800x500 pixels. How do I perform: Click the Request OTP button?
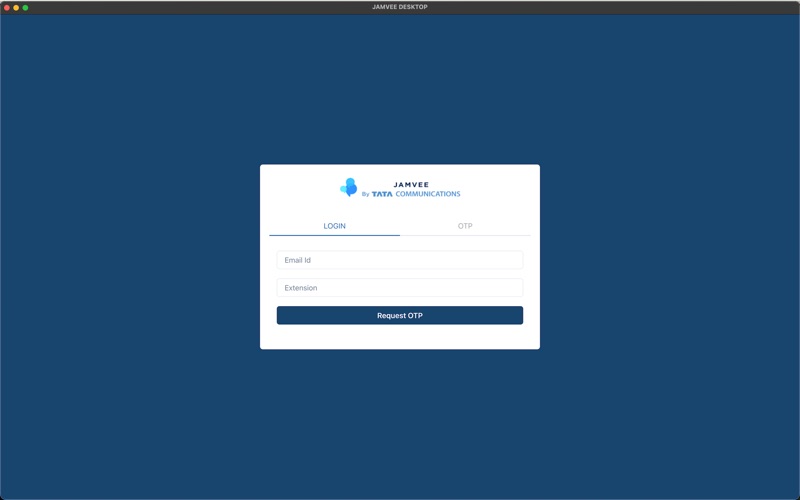pyautogui.click(x=399, y=315)
